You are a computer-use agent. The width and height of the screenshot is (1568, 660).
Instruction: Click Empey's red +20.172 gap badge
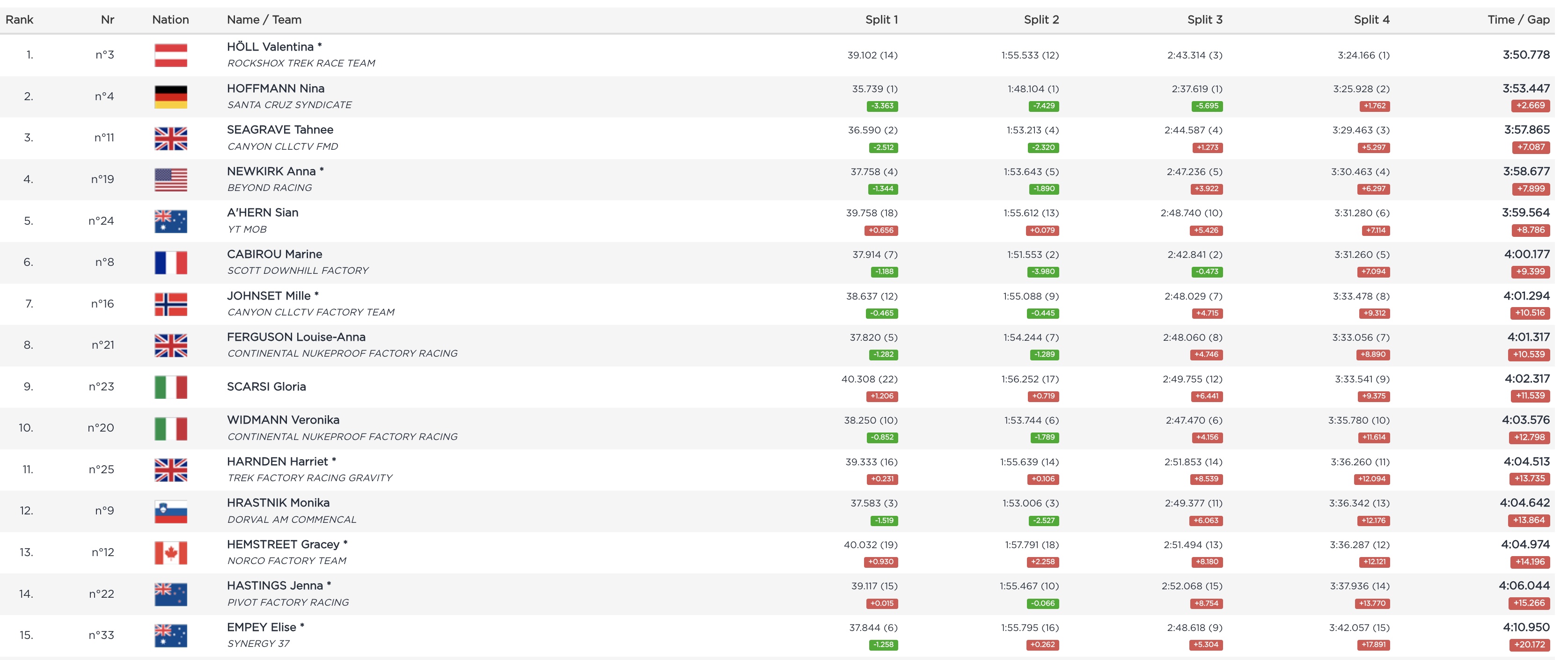pyautogui.click(x=1530, y=645)
